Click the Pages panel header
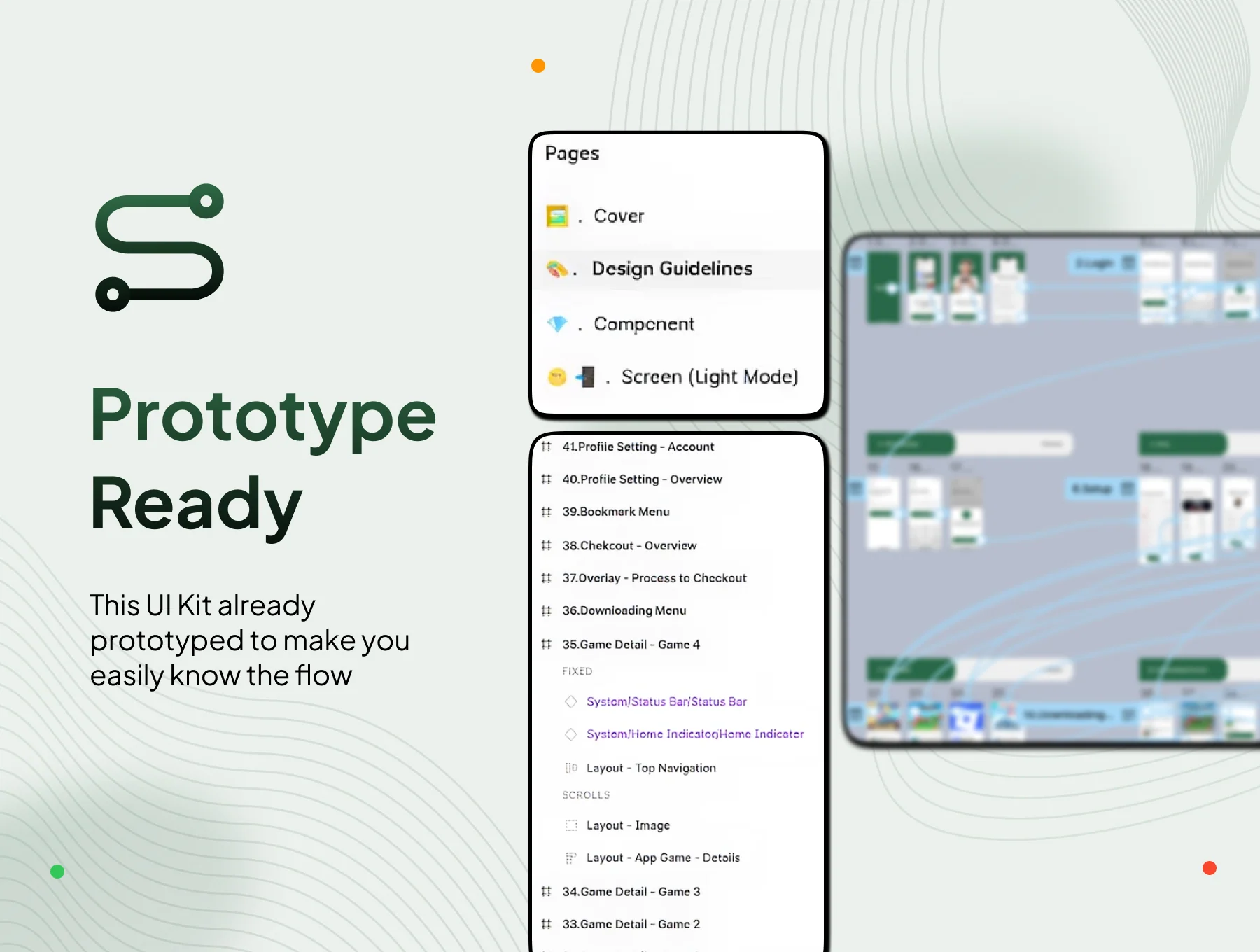 573,153
